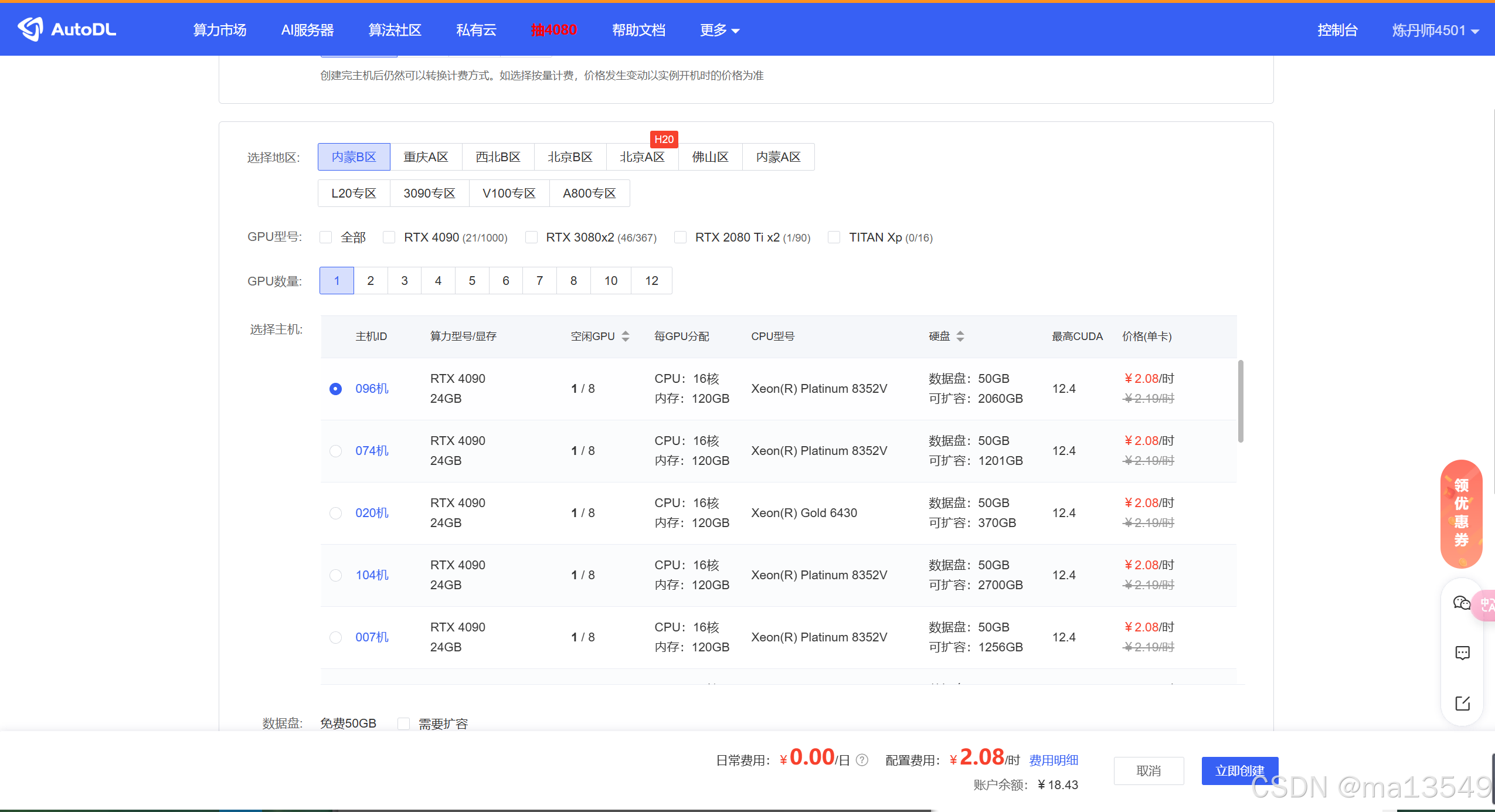This screenshot has width=1495, height=812.
Task: Check the TITAN Xp GPU filter
Action: (x=834, y=237)
